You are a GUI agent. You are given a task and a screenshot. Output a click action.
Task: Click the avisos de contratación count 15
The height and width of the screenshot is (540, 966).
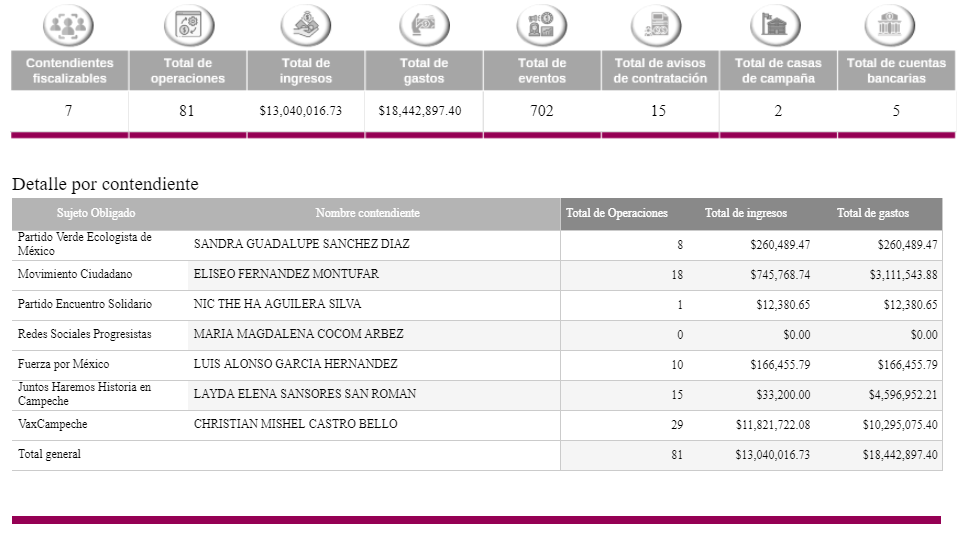[x=659, y=111]
